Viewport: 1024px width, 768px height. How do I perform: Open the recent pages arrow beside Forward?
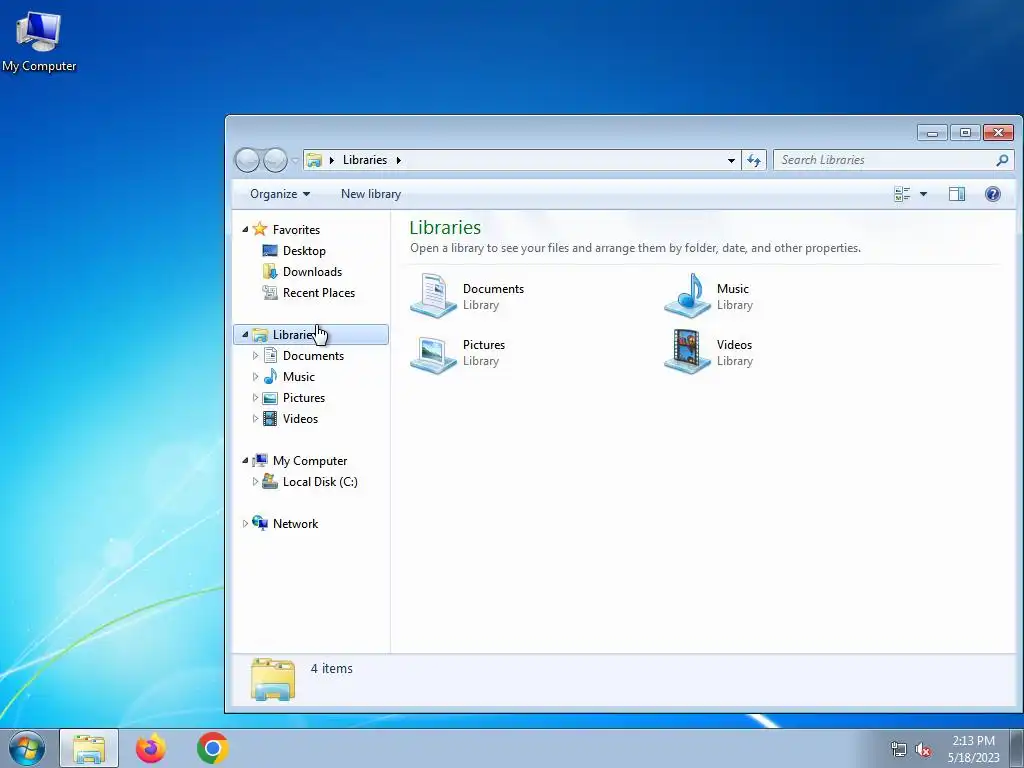coord(295,160)
